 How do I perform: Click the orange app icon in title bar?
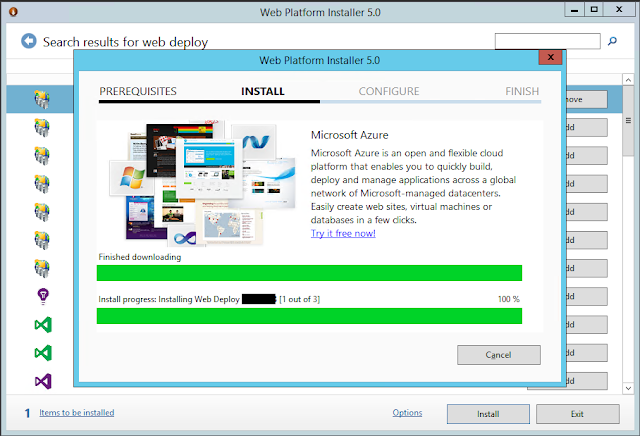click(x=13, y=12)
